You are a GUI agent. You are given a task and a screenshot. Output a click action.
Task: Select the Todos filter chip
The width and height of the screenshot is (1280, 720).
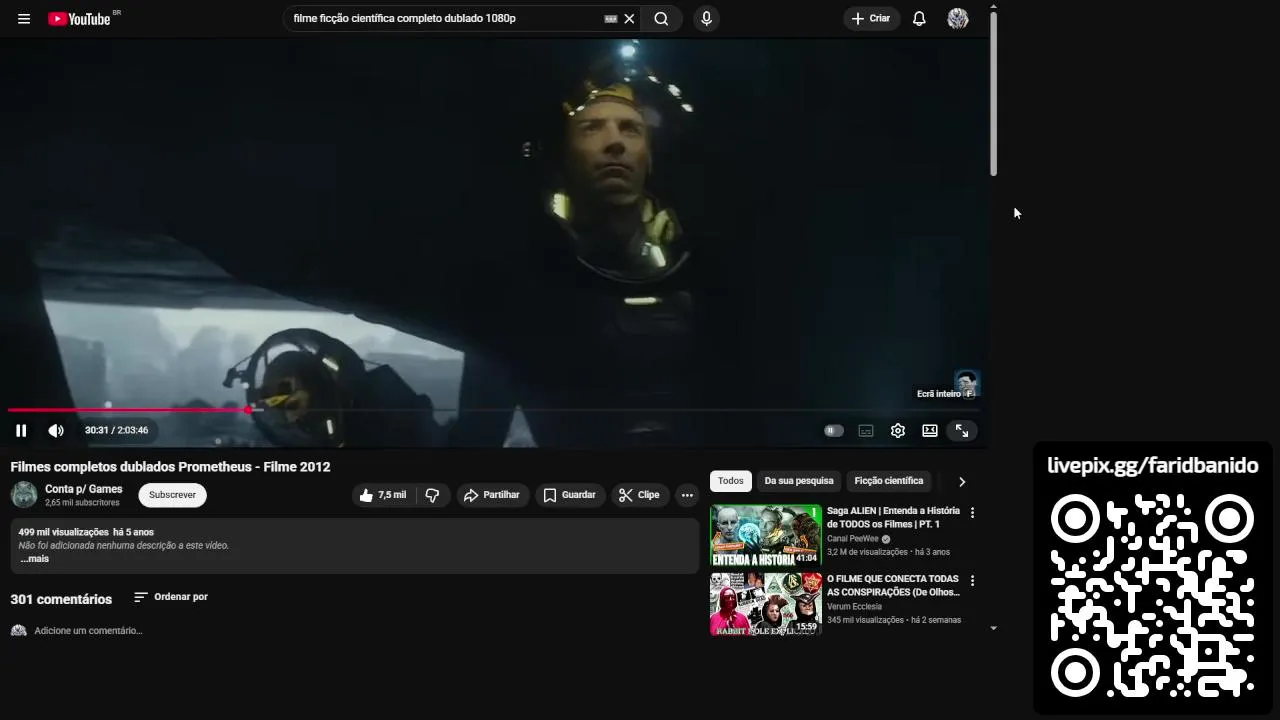pyautogui.click(x=731, y=481)
